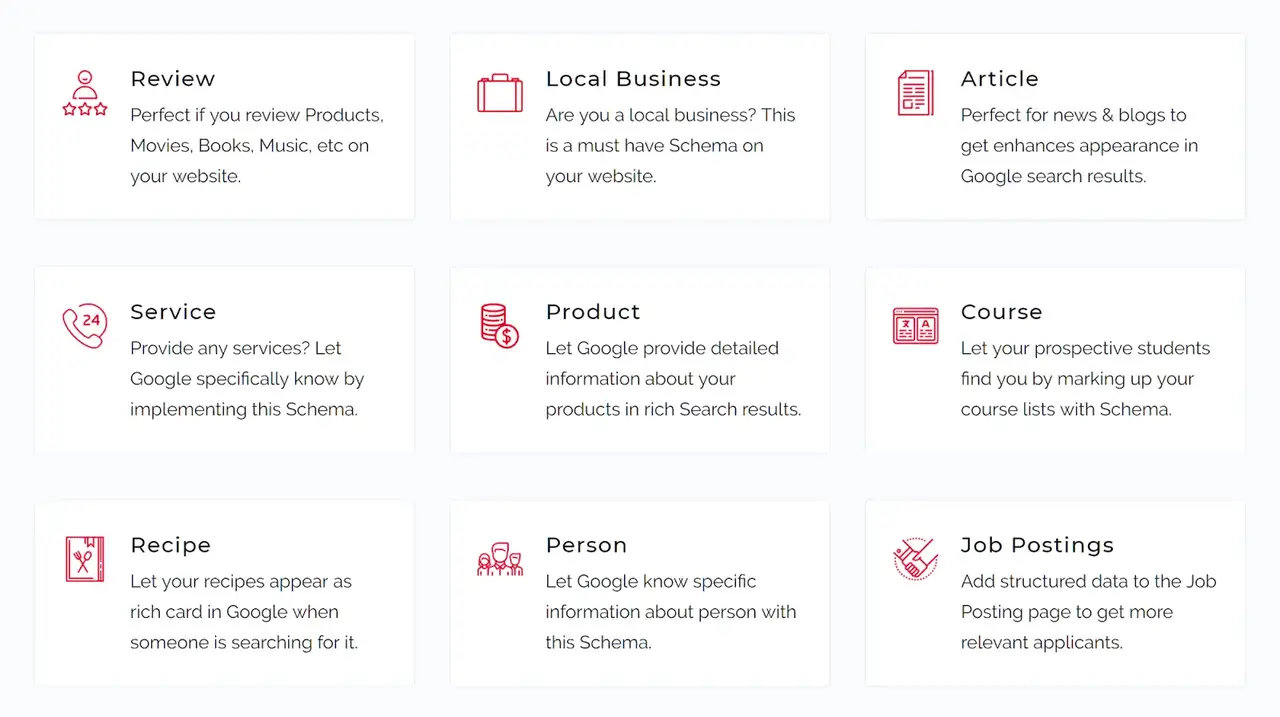Screen dimensions: 1280x717
Task: Click the Local Business briefcase icon
Action: click(500, 93)
